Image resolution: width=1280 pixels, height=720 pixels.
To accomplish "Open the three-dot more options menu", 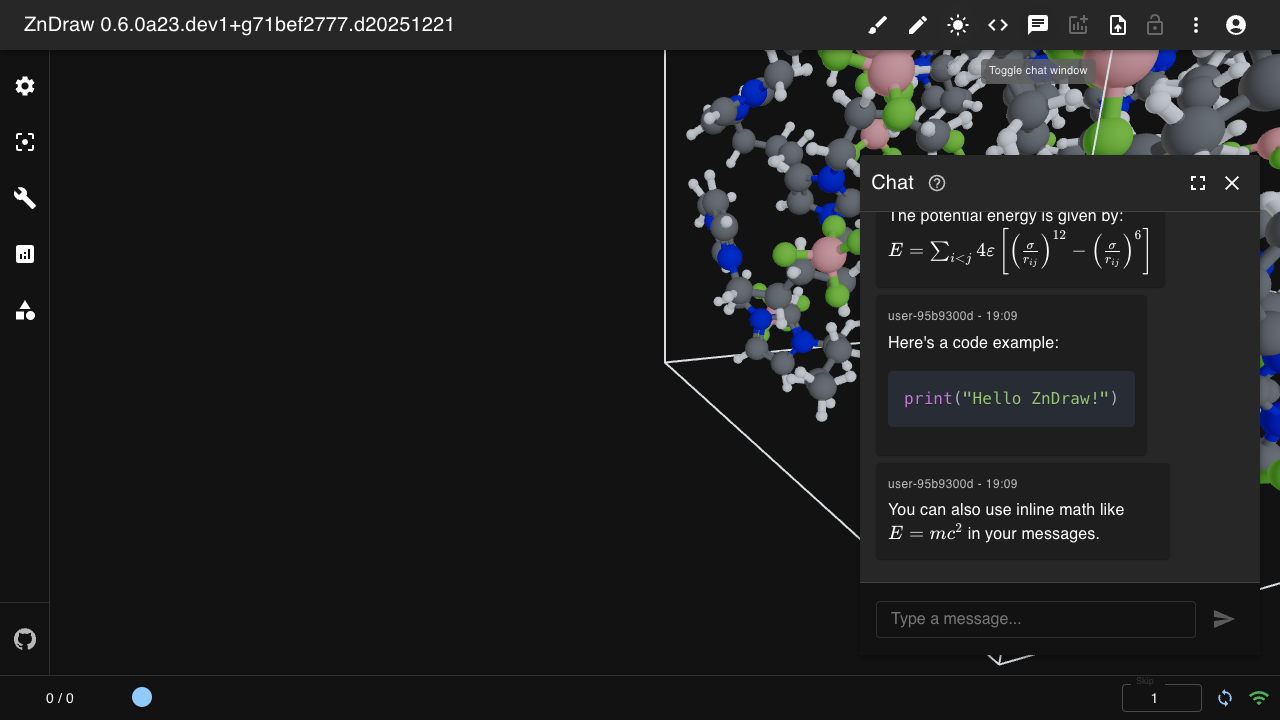I will [x=1196, y=25].
